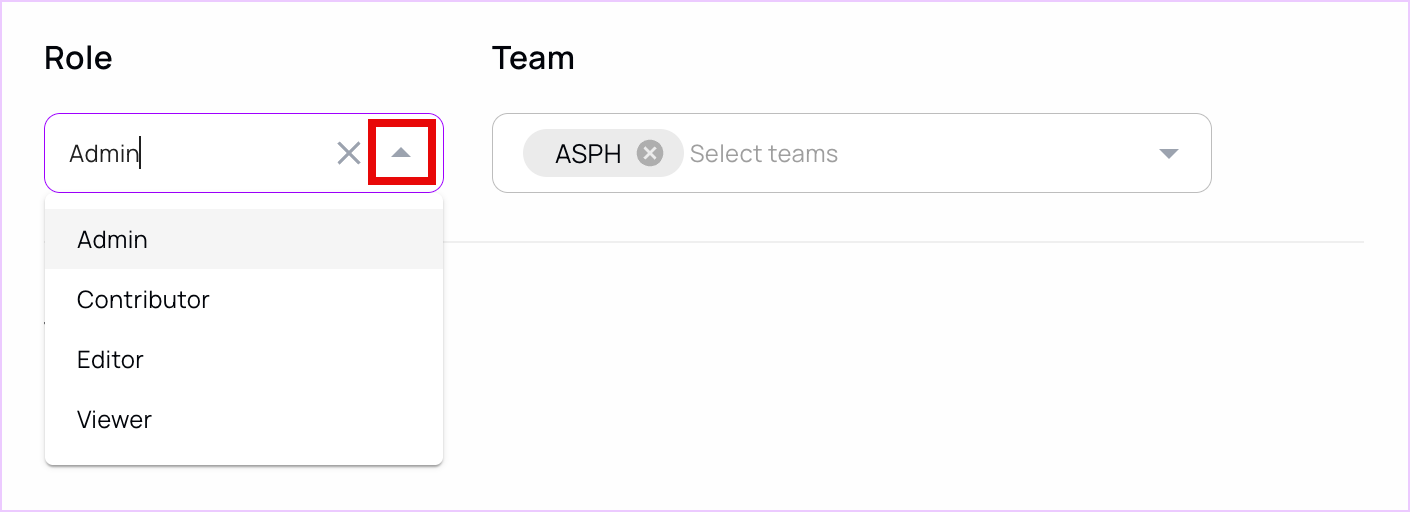1410x512 pixels.
Task: Clear the Role field with the X icon
Action: pos(348,153)
